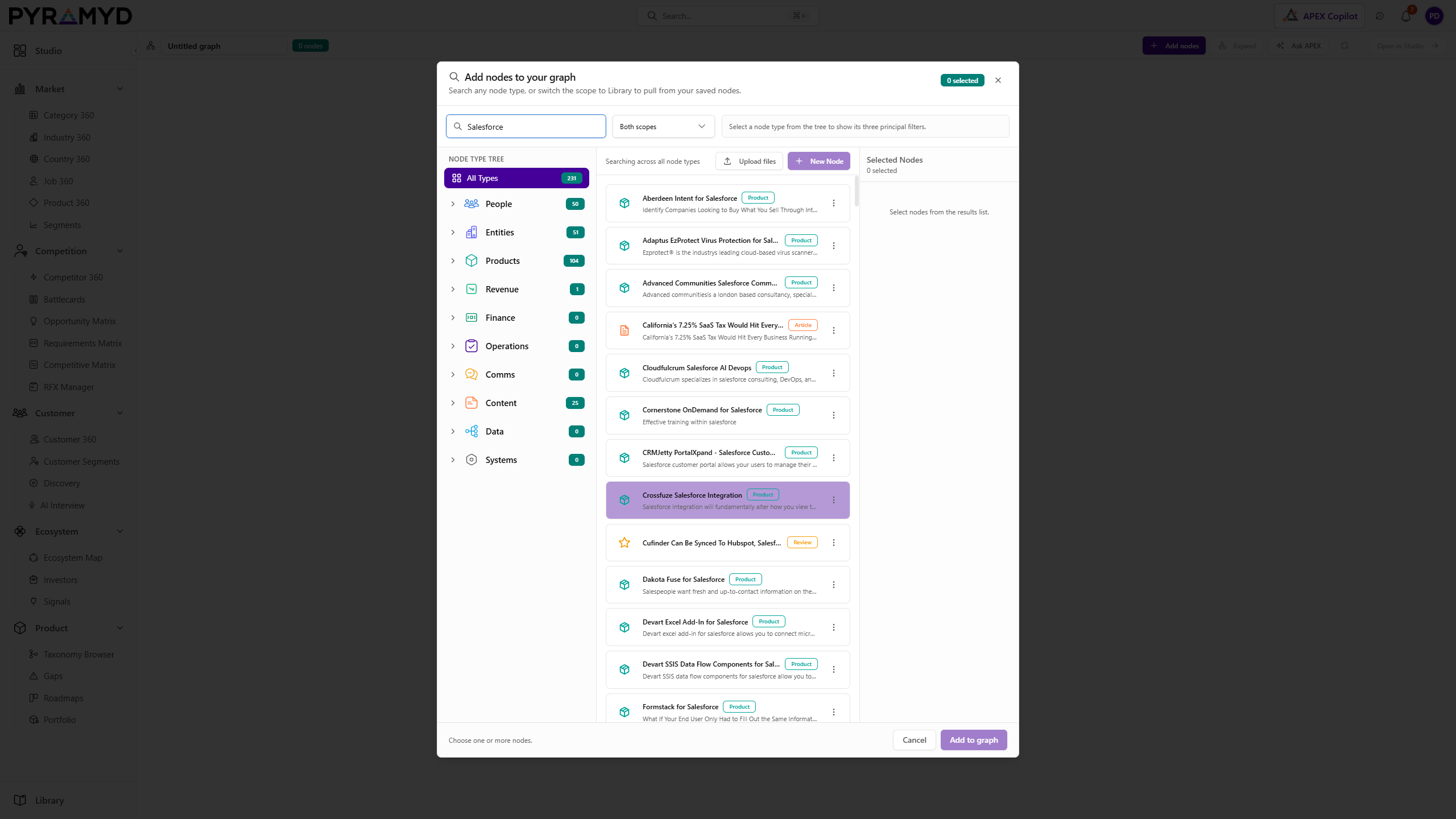Screen dimensions: 1456x819
Task: Click the Entities building icon
Action: click(471, 232)
